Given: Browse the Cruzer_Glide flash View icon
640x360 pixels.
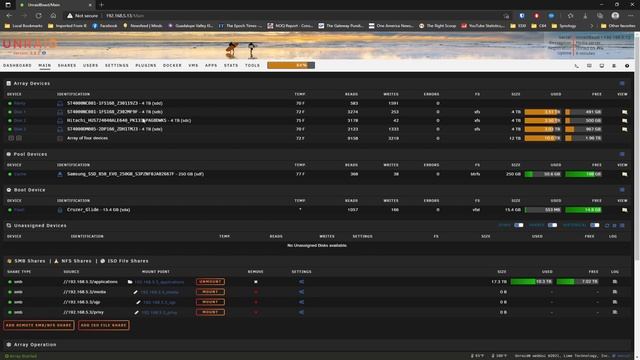Looking at the screenshot, I should pyautogui.click(x=624, y=210).
